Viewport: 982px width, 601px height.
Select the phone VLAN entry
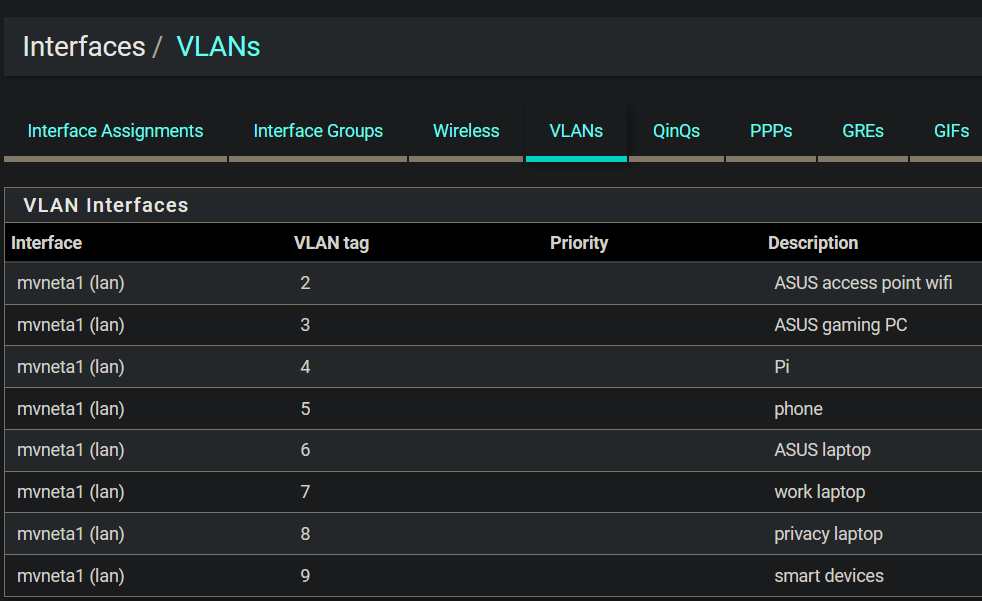pos(798,409)
